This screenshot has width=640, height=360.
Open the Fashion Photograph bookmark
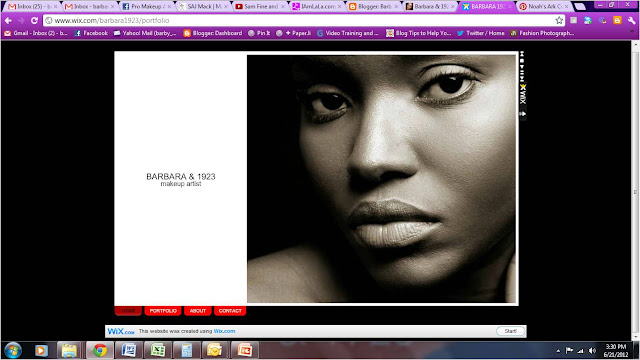coord(542,33)
